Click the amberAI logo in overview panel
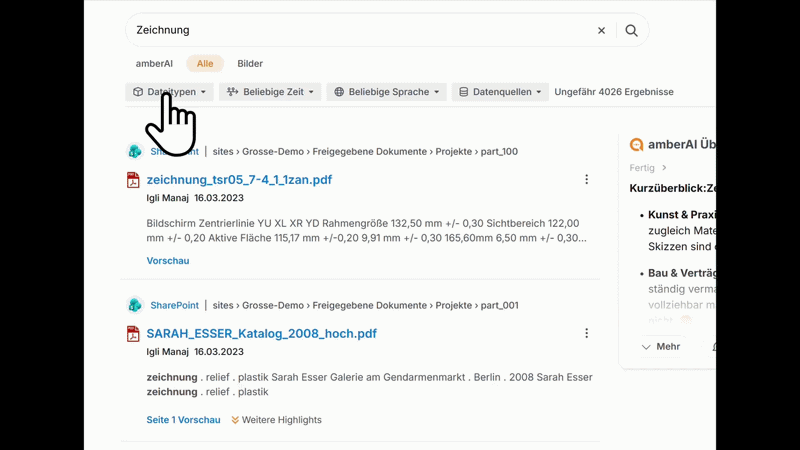The image size is (800, 450). click(636, 145)
